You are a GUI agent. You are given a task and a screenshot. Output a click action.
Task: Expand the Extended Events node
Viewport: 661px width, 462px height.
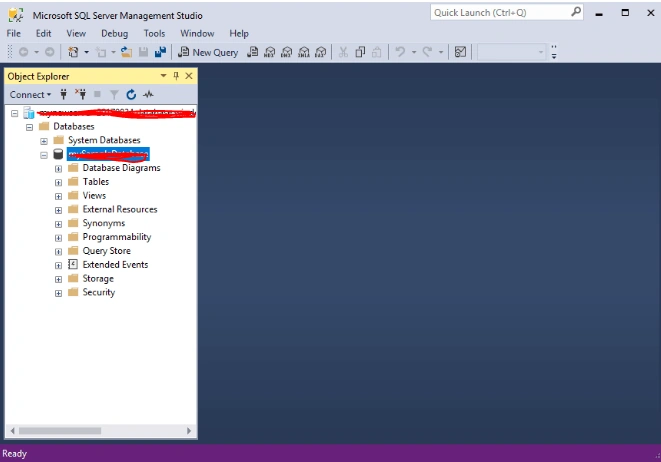[x=59, y=266]
